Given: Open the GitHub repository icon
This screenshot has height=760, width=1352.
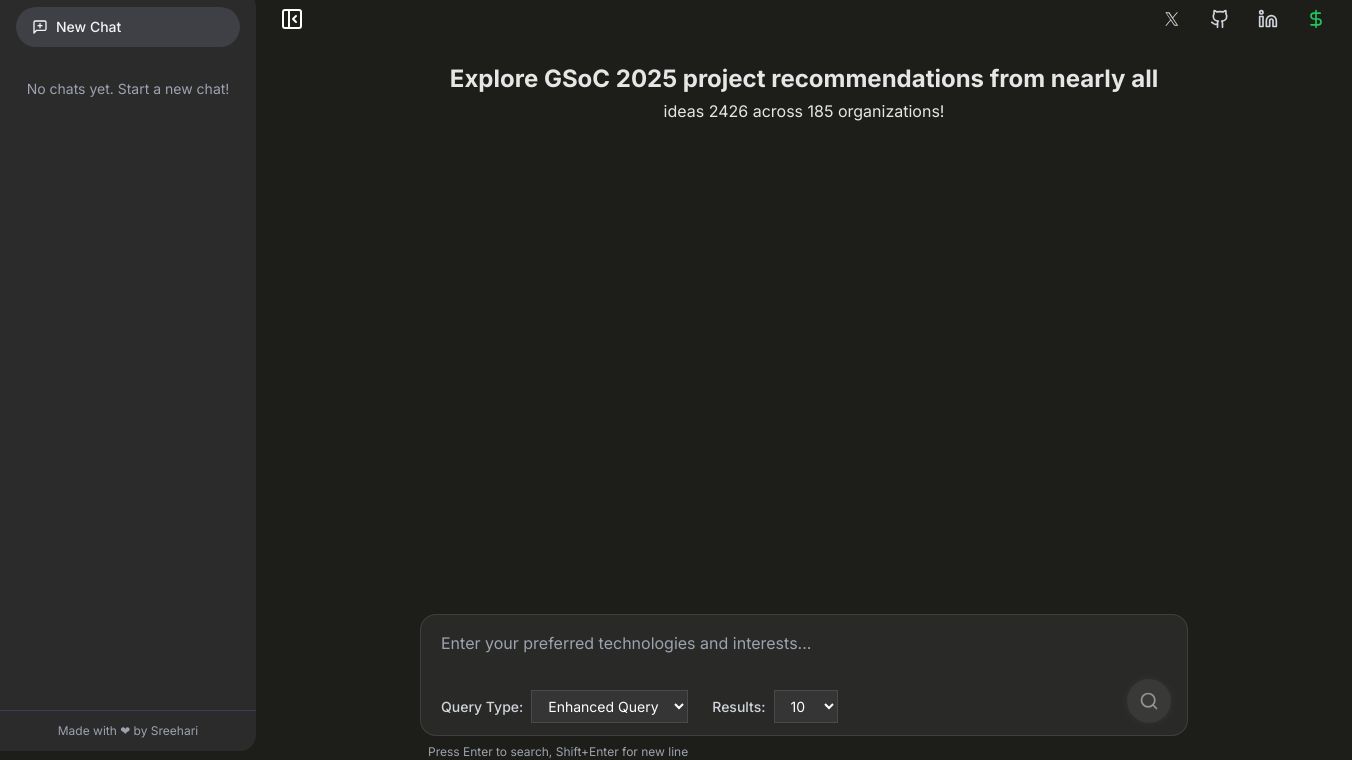Looking at the screenshot, I should coord(1220,19).
